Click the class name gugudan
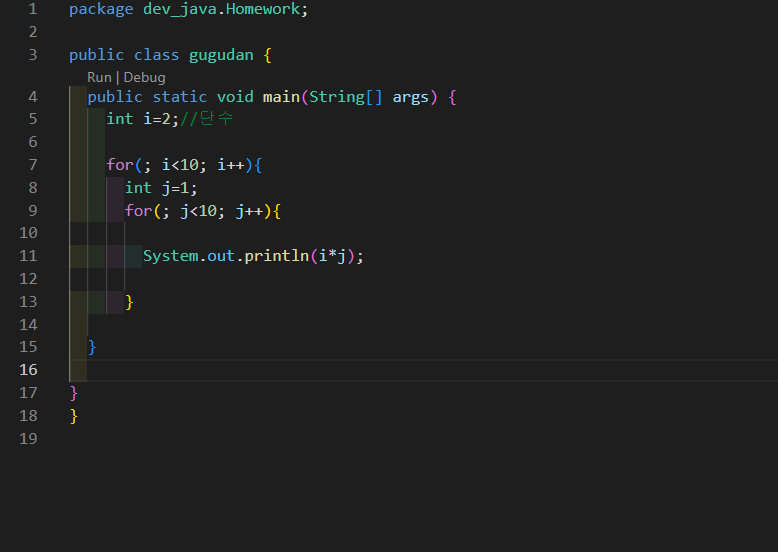Viewport: 778px width, 552px height. [221, 55]
